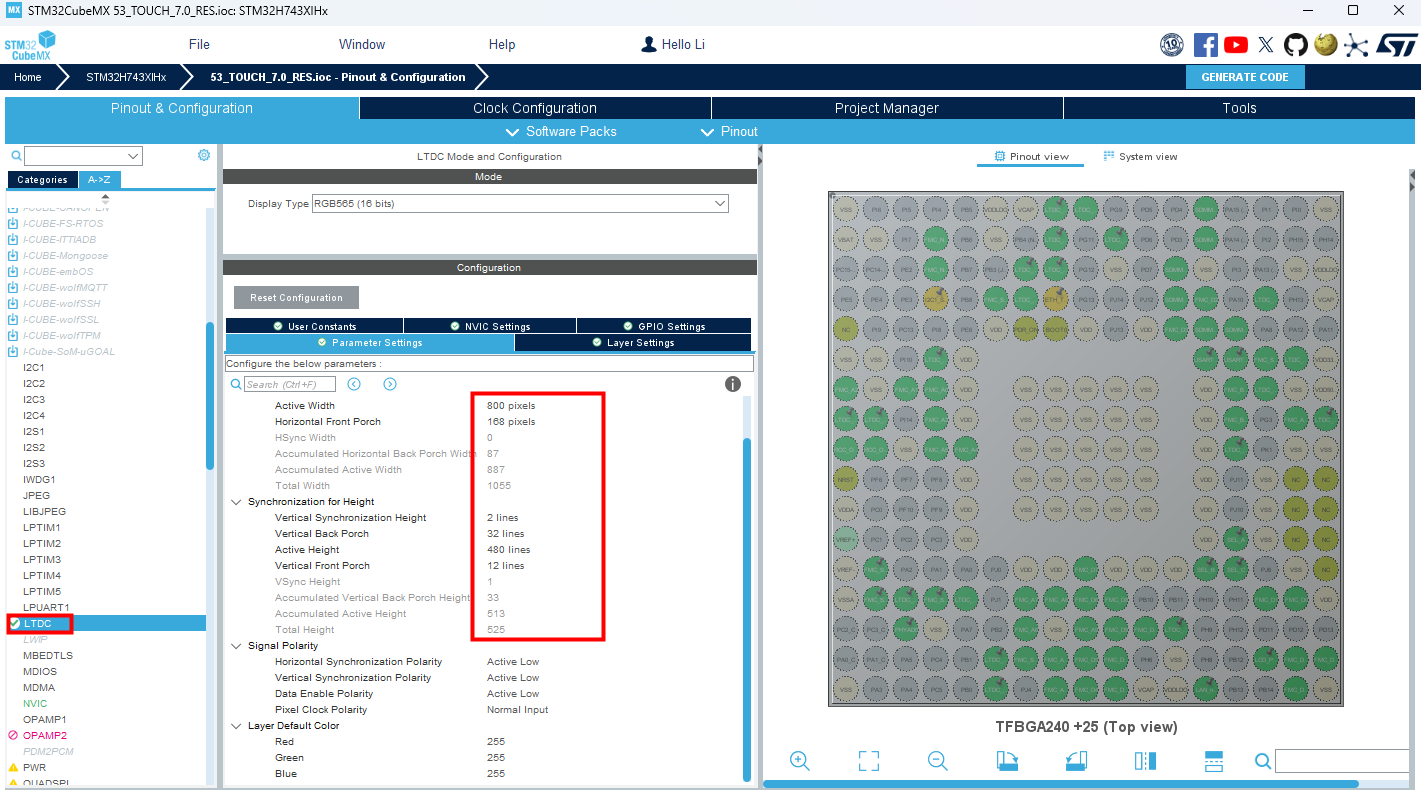
Task: Click the STM32H743XIHx breadcrumb
Action: pyautogui.click(x=126, y=77)
